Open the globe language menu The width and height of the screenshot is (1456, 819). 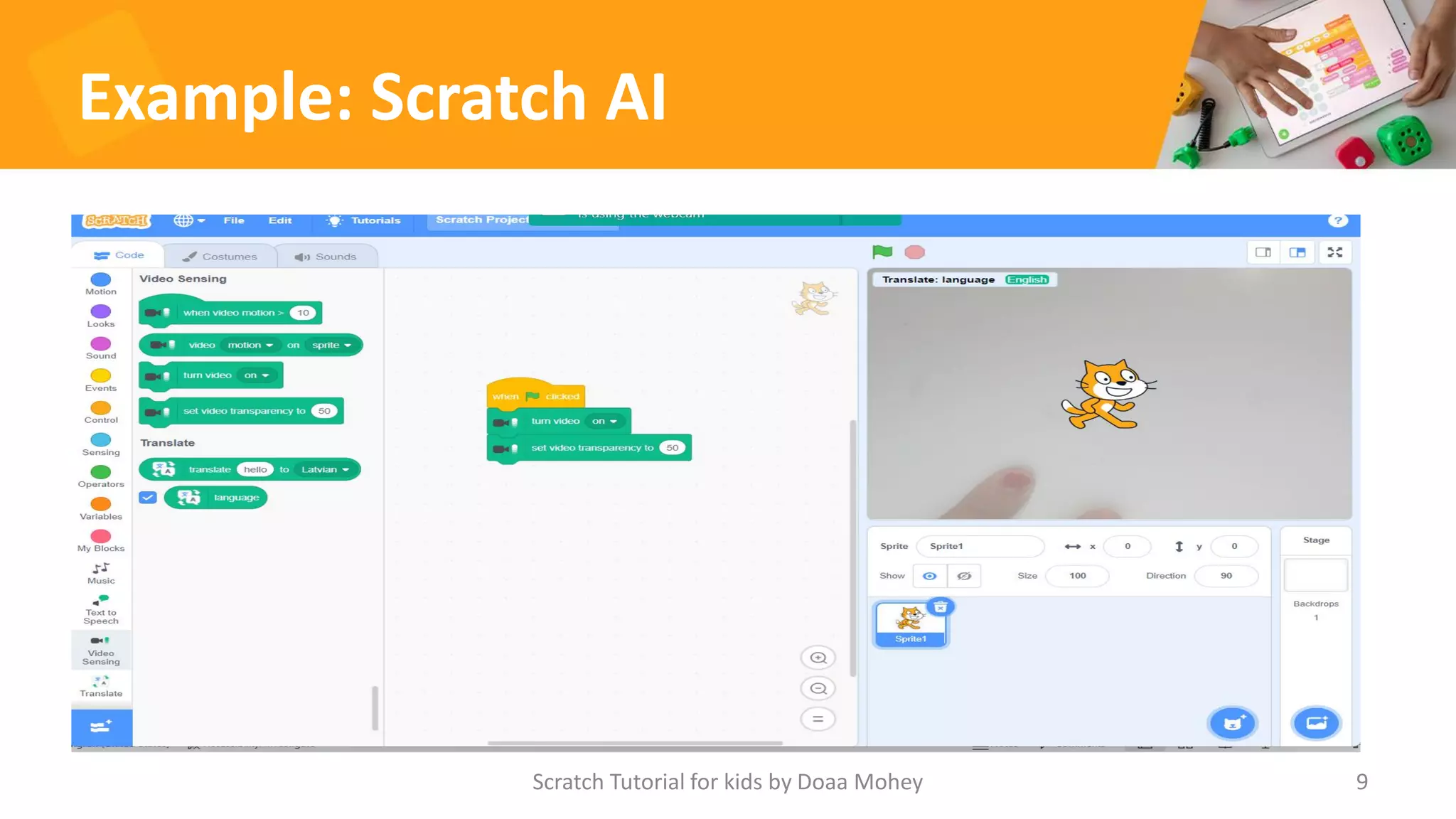point(189,220)
